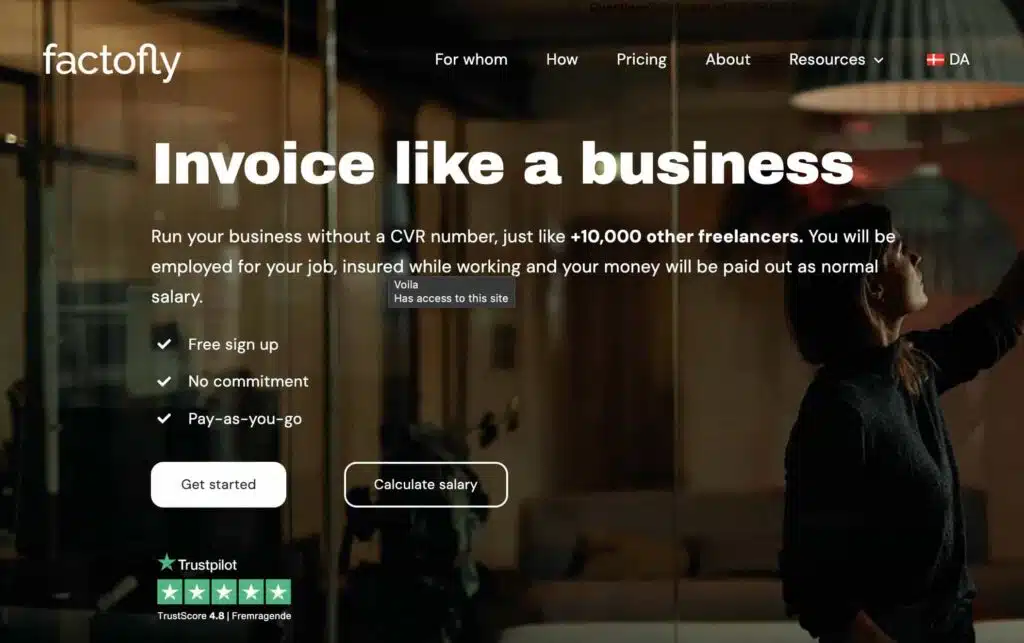This screenshot has height=643, width=1024.
Task: Click checkmark beside Pay-as-you-go
Action: point(164,418)
